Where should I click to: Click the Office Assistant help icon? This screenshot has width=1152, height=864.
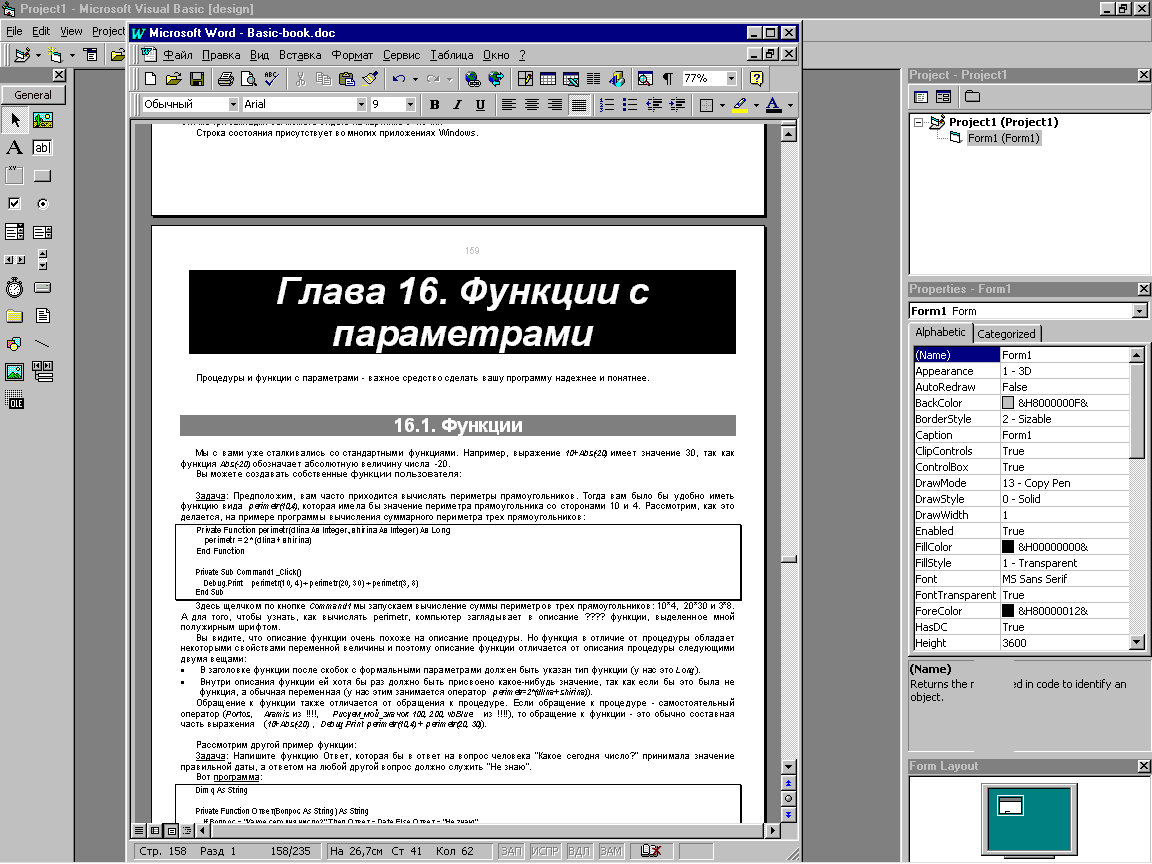coord(756,79)
